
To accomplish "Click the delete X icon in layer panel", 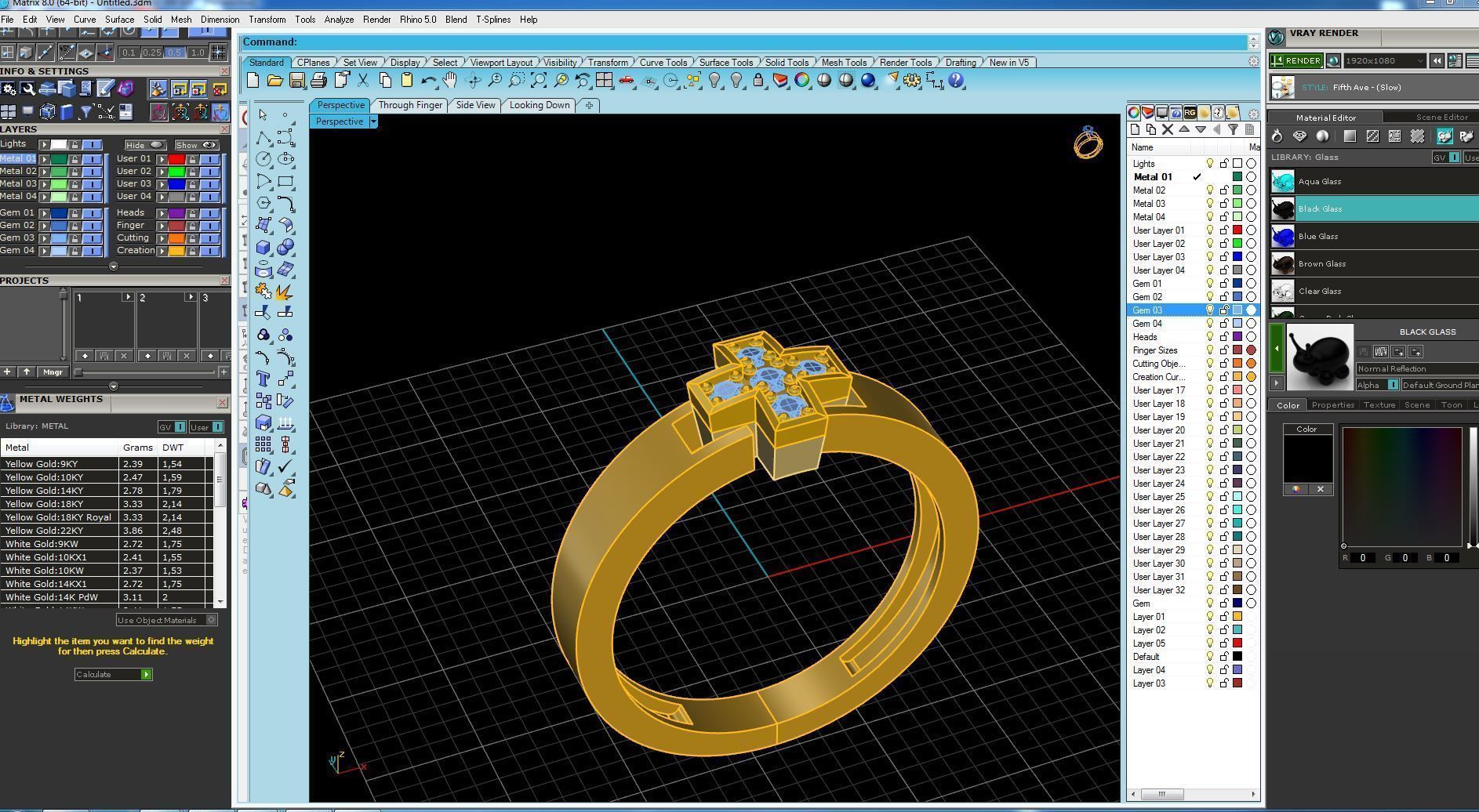I will (x=1167, y=130).
